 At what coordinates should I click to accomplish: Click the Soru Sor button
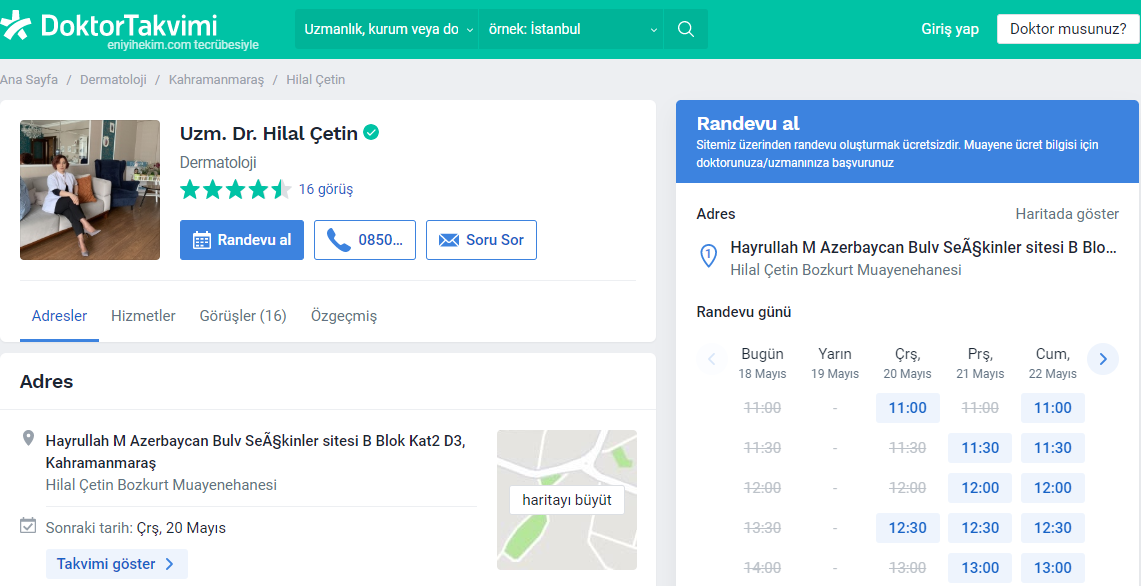(x=481, y=240)
